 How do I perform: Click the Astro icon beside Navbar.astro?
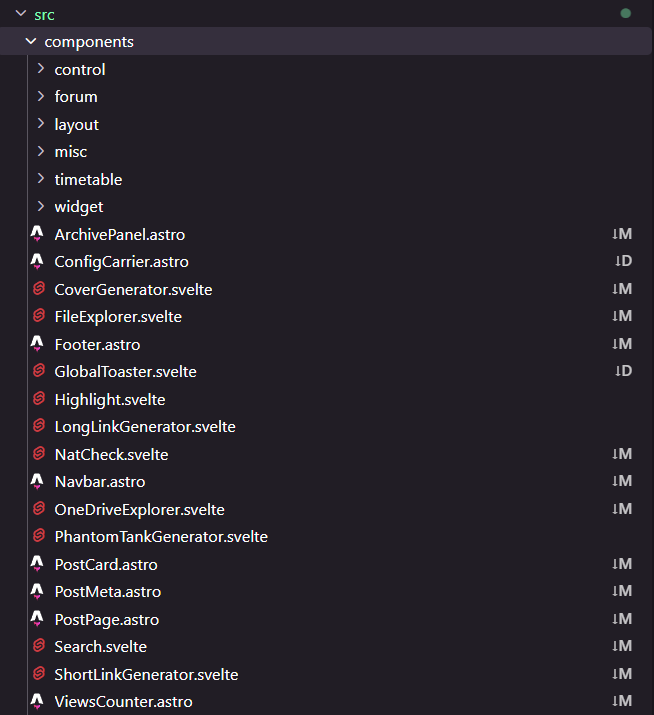pos(38,481)
